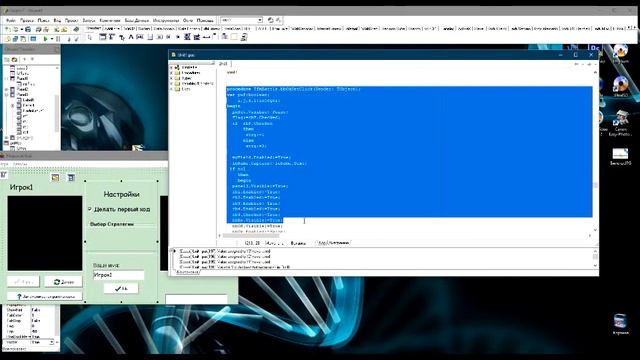Pick the TEdit component from the palette
This screenshot has width=640, height=360.
click(140, 38)
